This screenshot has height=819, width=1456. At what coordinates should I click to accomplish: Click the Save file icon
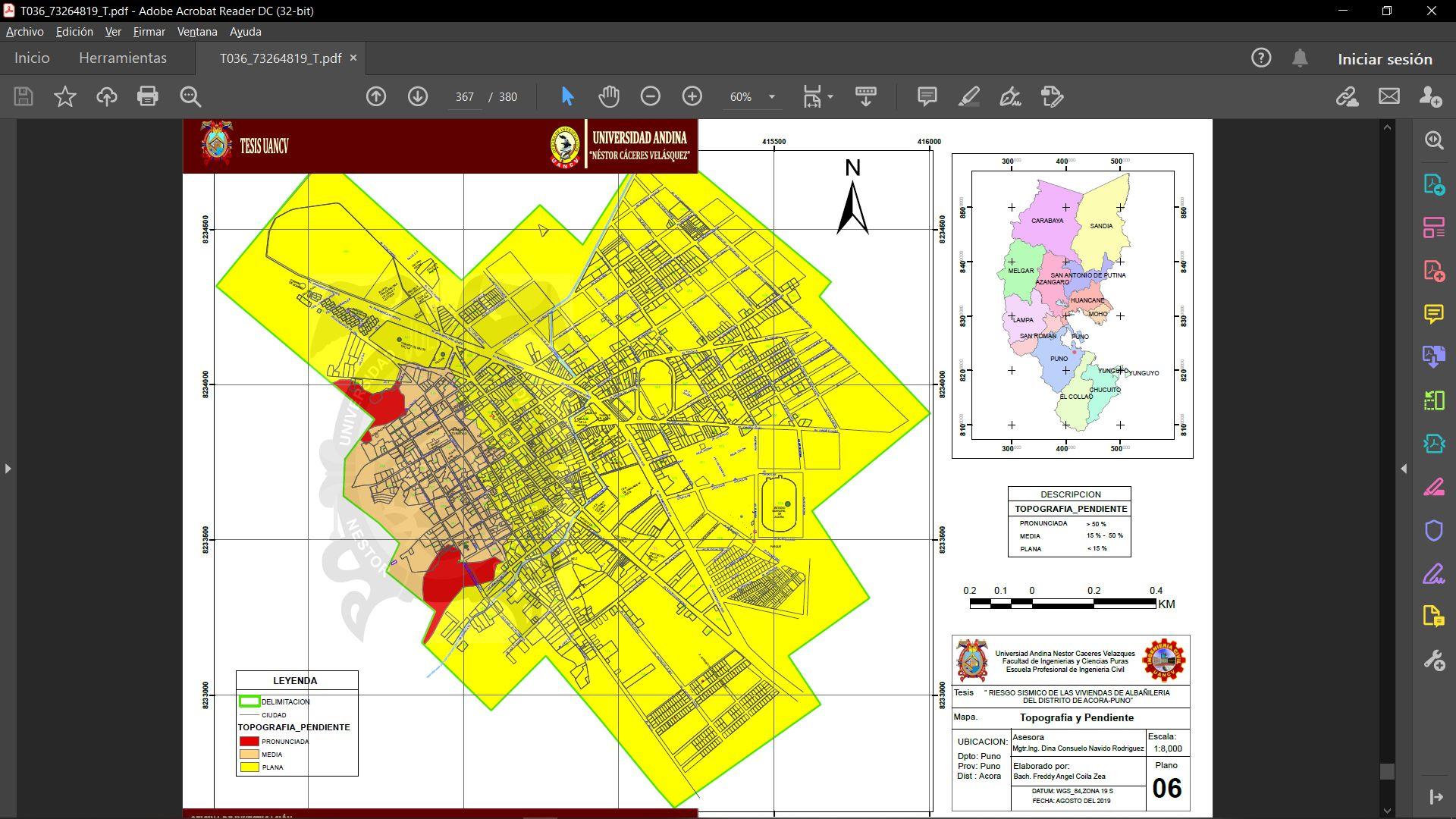(x=24, y=96)
